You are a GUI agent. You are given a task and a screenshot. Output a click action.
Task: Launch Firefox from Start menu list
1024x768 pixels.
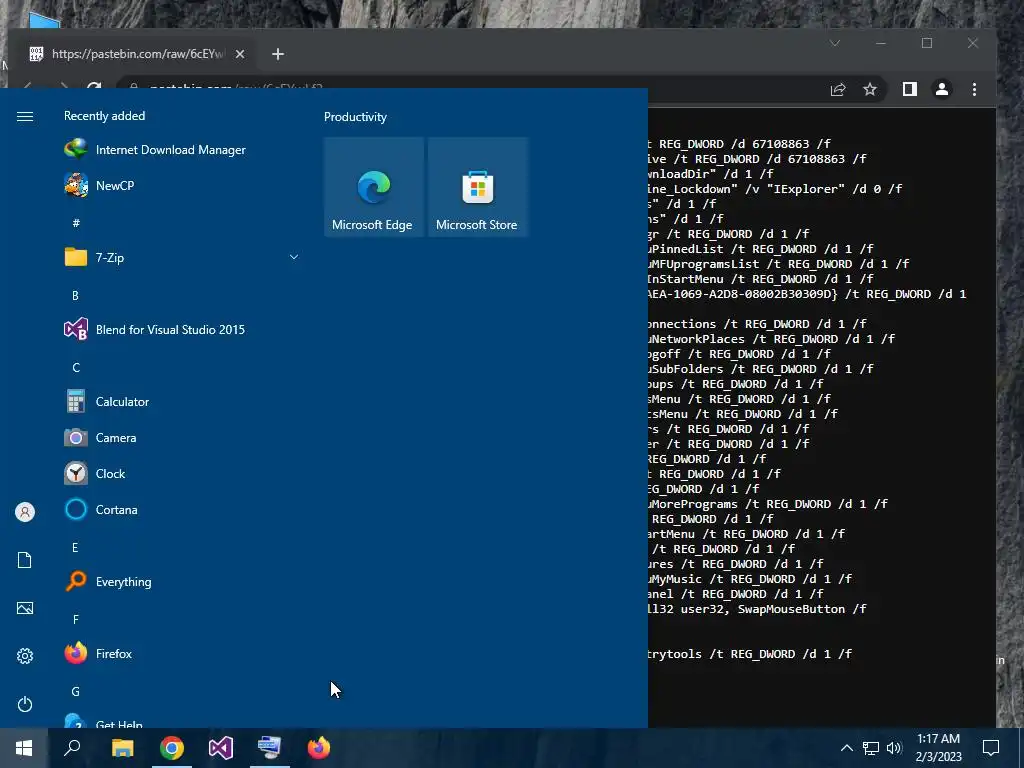point(183,653)
